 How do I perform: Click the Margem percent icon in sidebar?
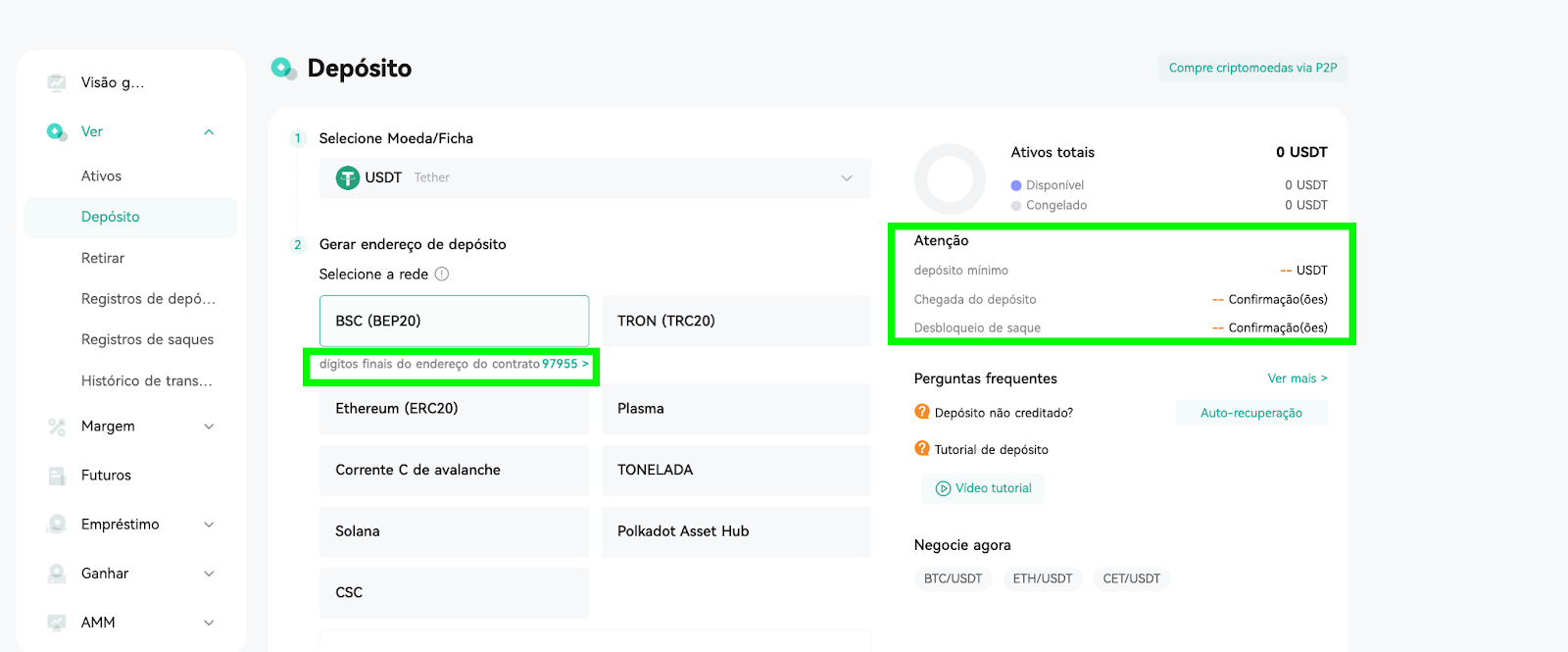(x=57, y=426)
